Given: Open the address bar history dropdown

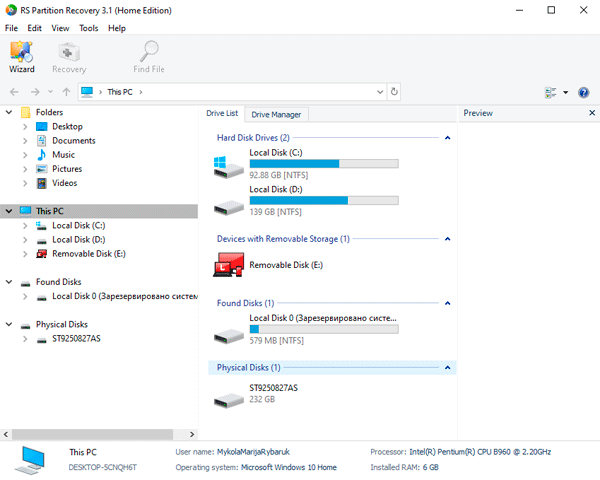Looking at the screenshot, I should (380, 92).
